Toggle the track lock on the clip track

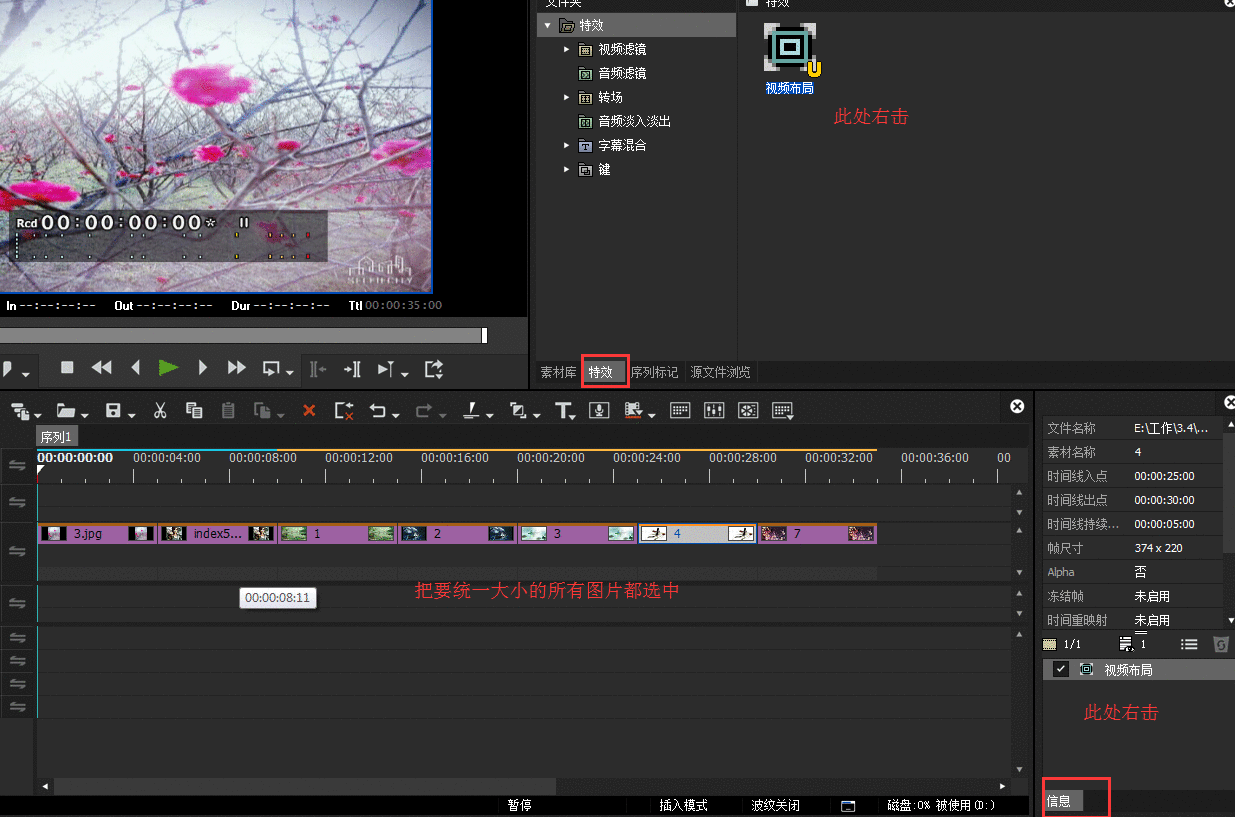17,551
